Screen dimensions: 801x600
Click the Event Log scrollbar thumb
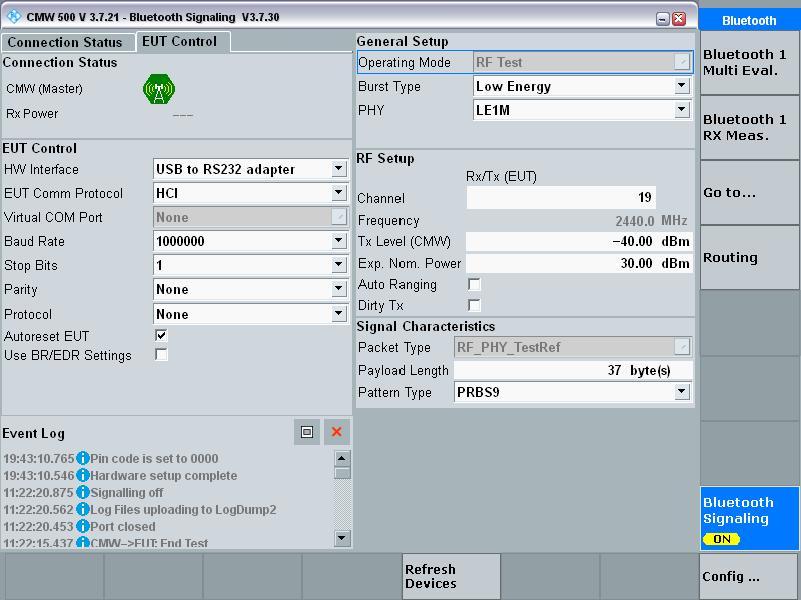[x=342, y=473]
